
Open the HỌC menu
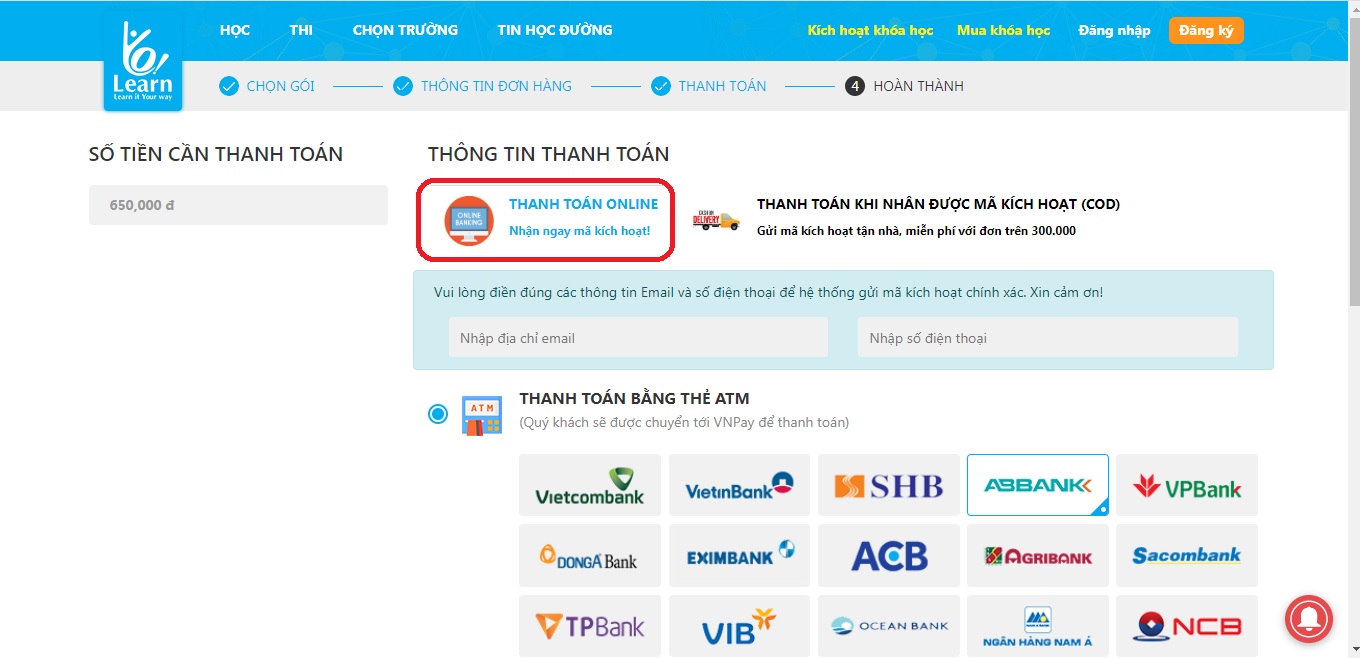pos(235,30)
